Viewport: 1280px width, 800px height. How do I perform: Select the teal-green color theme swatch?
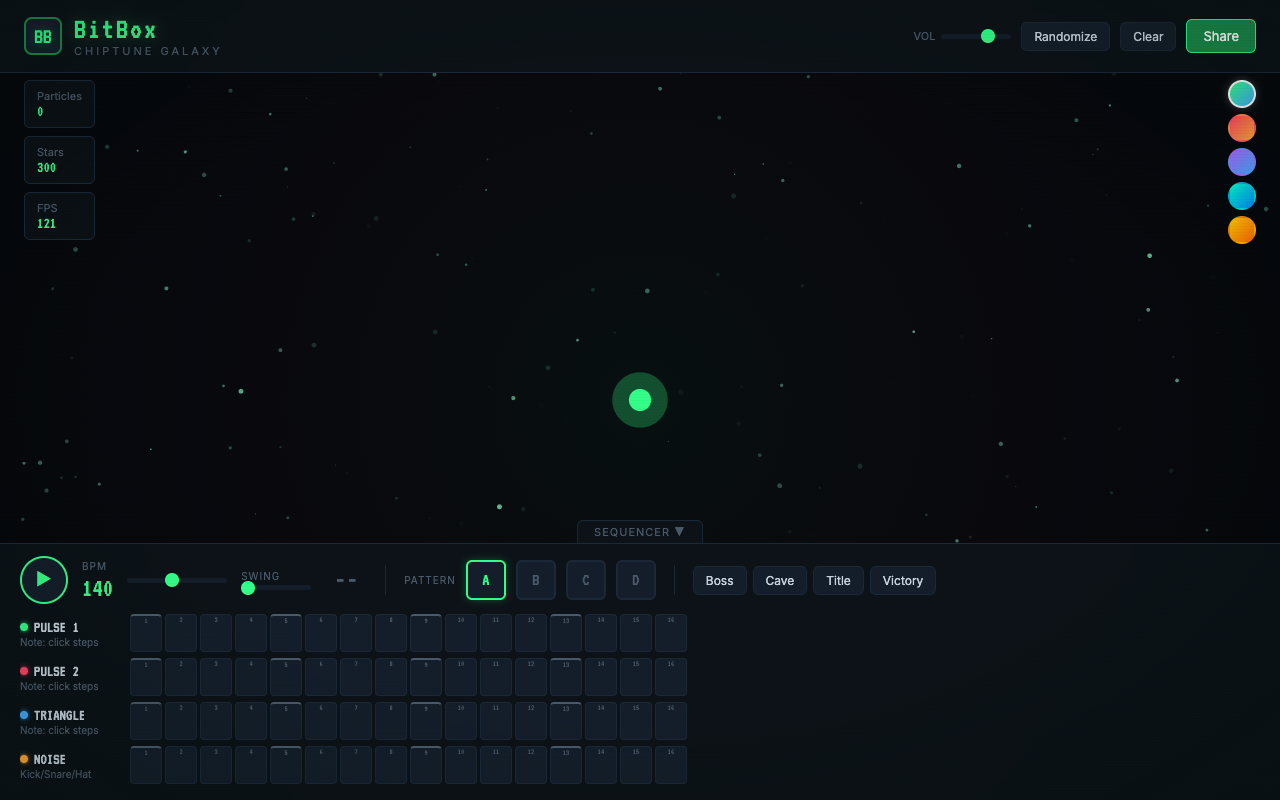pos(1242,94)
